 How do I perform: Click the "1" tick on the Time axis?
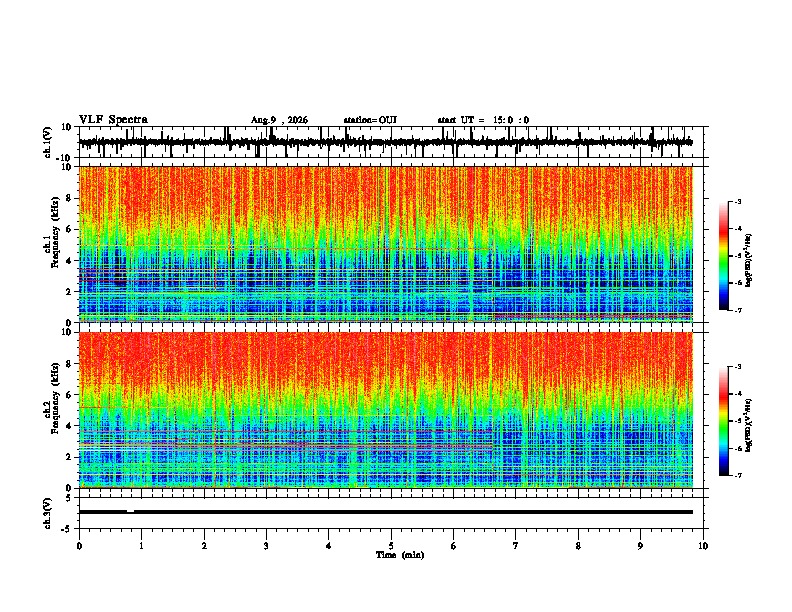[141, 546]
